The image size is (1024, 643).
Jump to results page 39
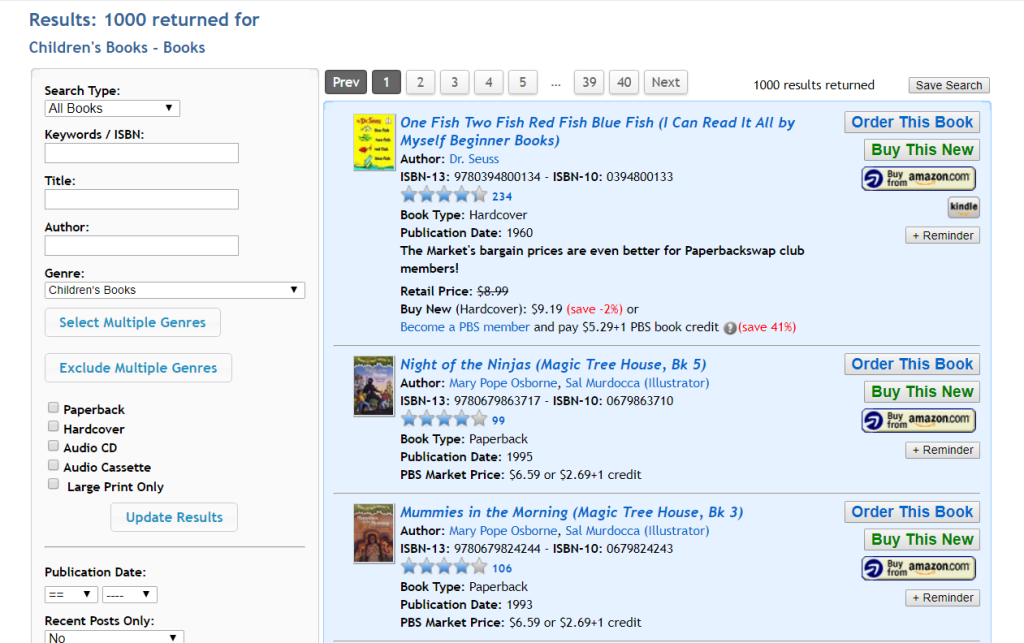coord(589,82)
